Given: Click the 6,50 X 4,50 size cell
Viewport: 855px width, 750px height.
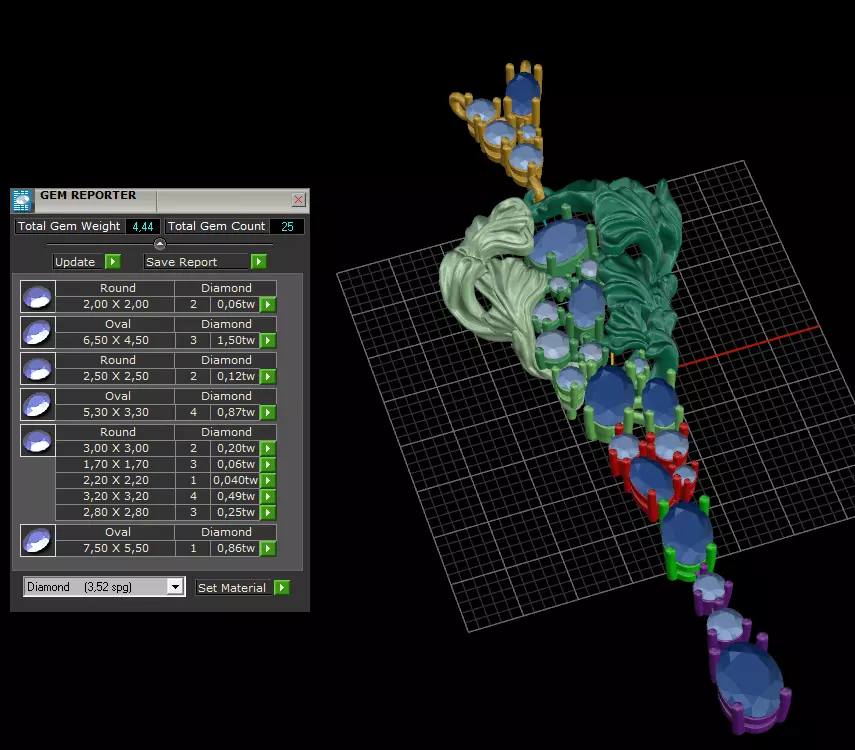Looking at the screenshot, I should (116, 340).
